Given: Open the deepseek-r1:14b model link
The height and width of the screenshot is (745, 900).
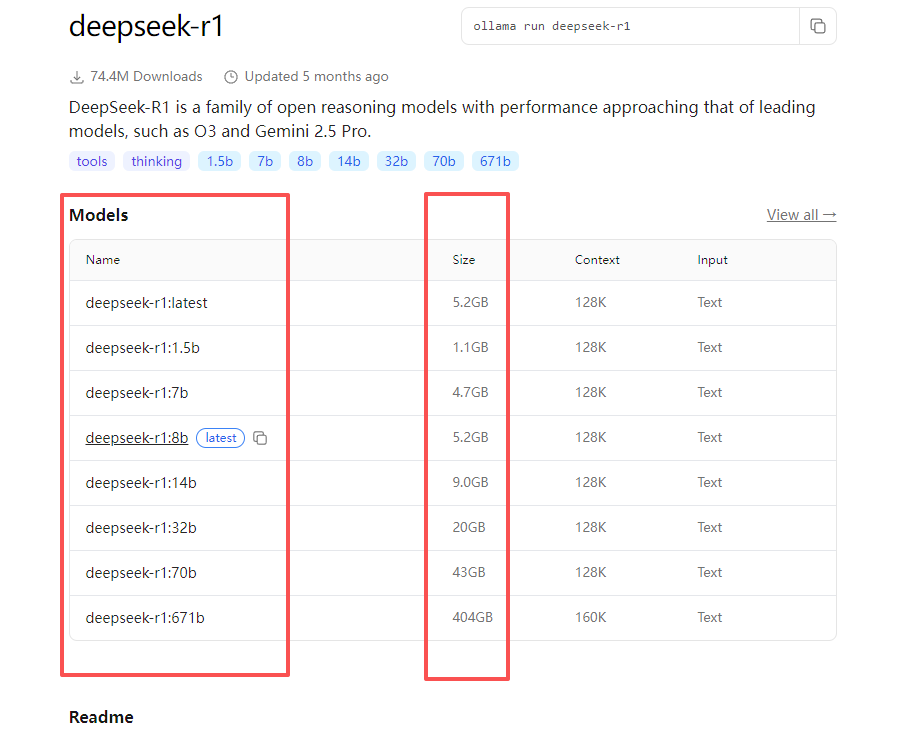Looking at the screenshot, I should 141,483.
